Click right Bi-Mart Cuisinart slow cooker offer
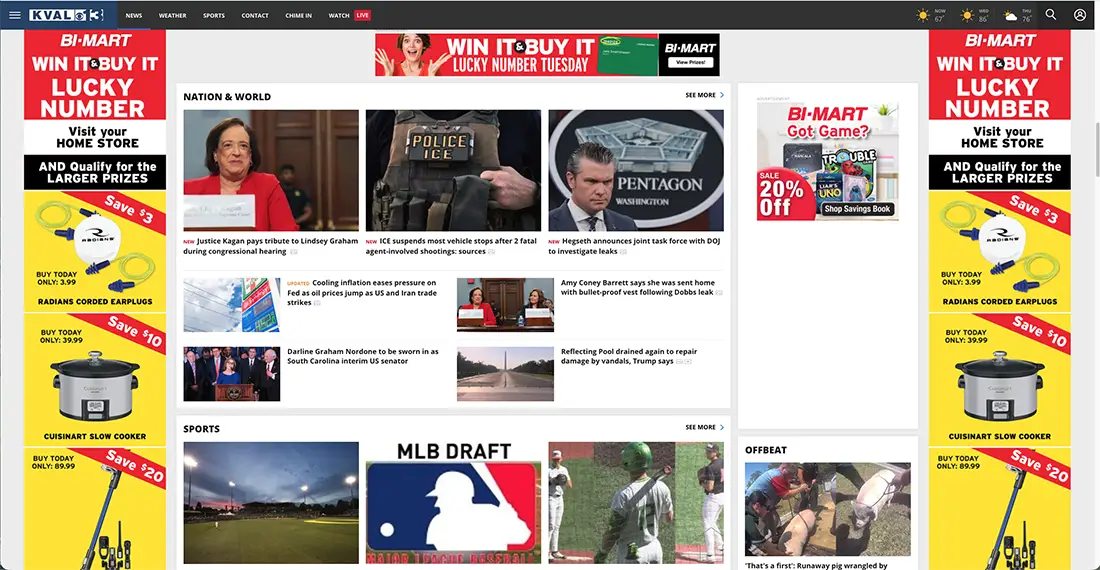Image resolution: width=1100 pixels, height=570 pixels. 1000,380
